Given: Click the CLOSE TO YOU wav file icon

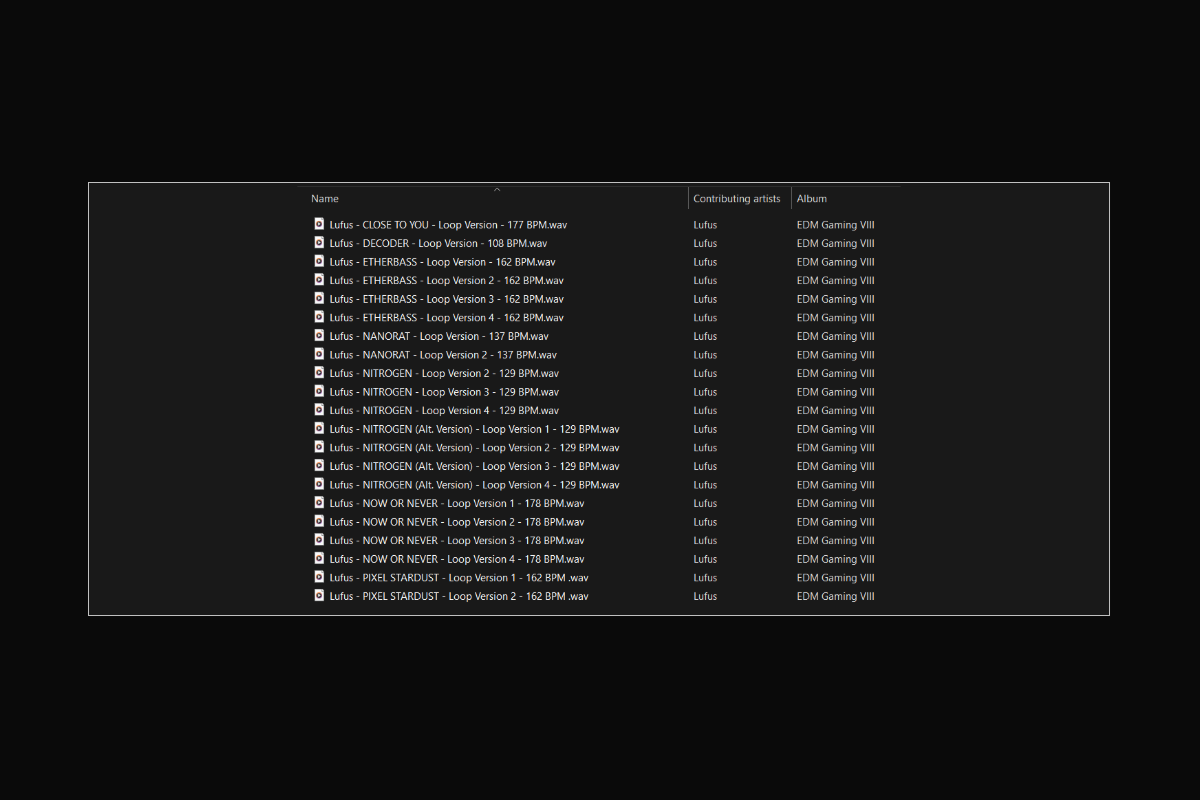Looking at the screenshot, I should tap(319, 224).
